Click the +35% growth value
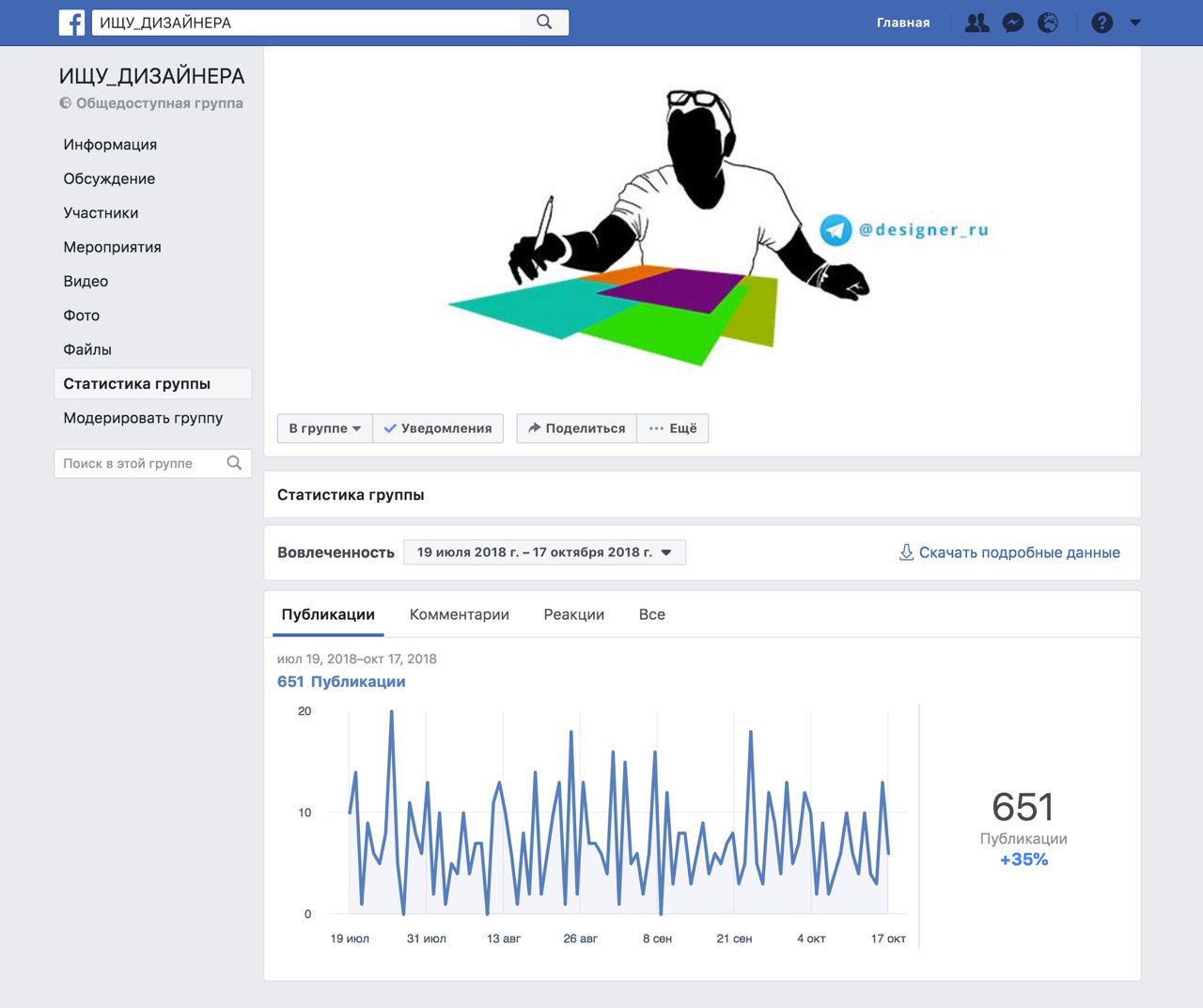This screenshot has height=1008, width=1203. tap(1023, 860)
